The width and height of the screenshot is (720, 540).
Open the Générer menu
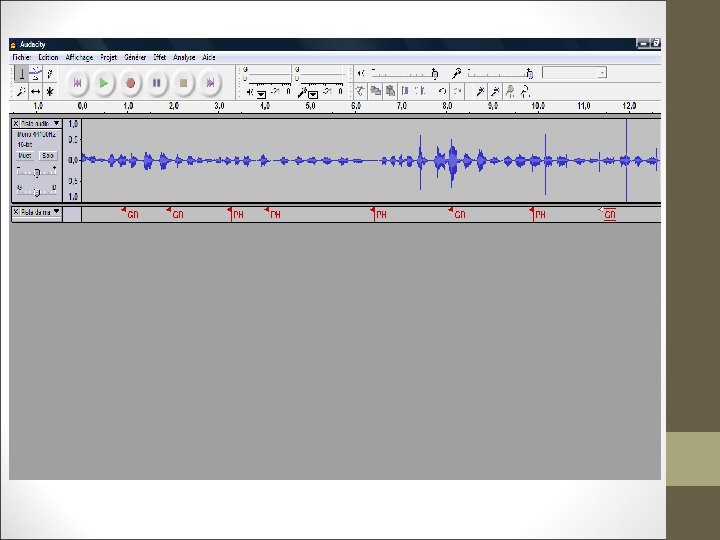tap(135, 57)
